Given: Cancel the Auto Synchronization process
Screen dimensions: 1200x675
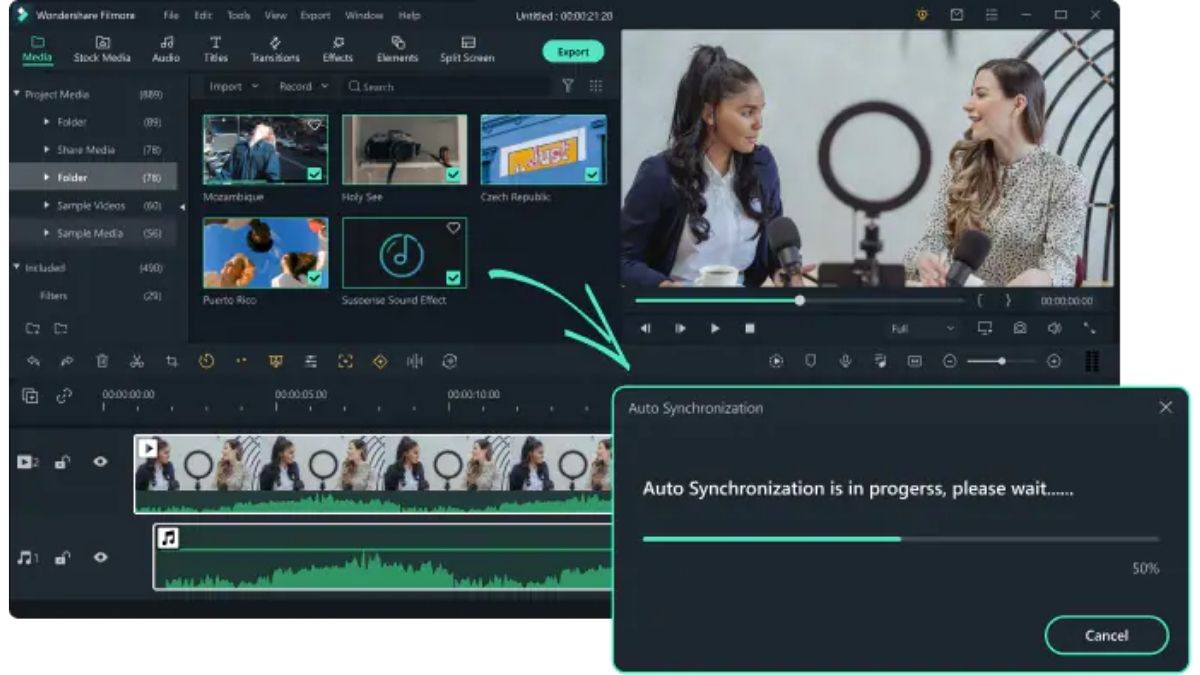Looking at the screenshot, I should point(1106,635).
